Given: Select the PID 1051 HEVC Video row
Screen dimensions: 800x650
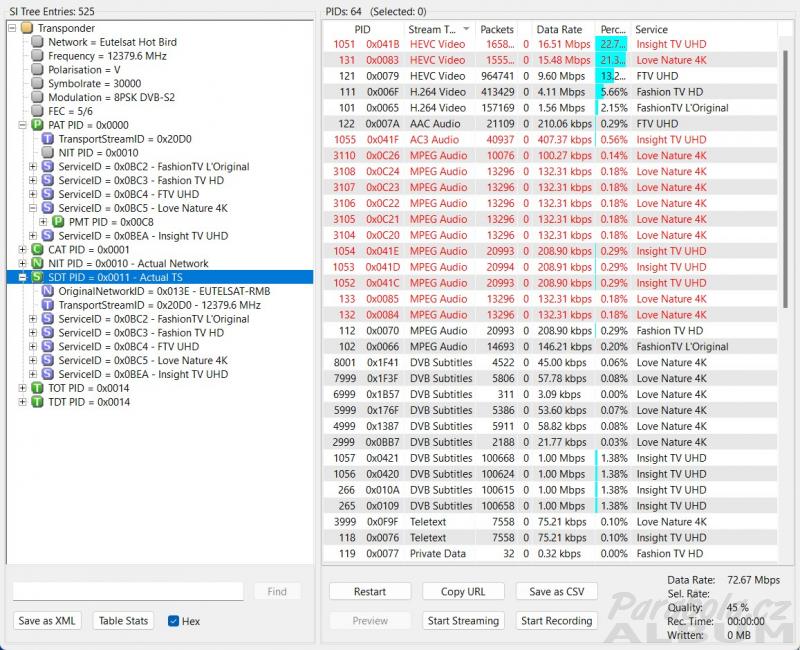Looking at the screenshot, I should (550, 44).
